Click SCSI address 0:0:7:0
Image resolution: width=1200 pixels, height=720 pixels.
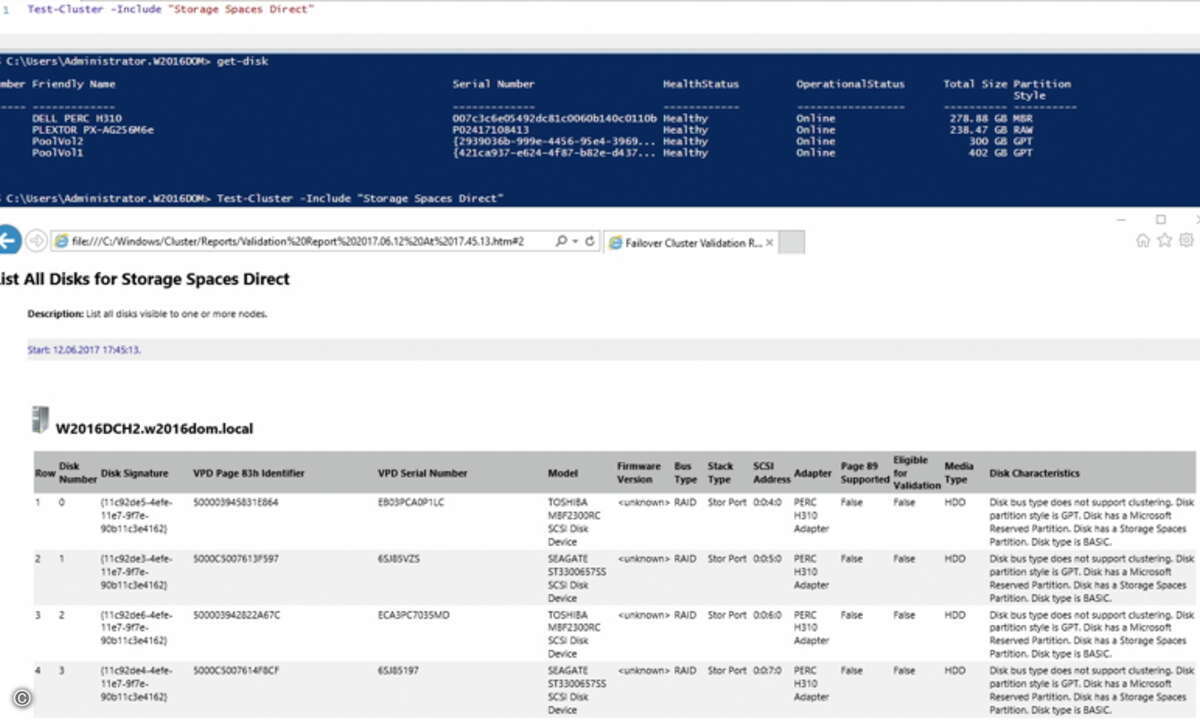(768, 670)
